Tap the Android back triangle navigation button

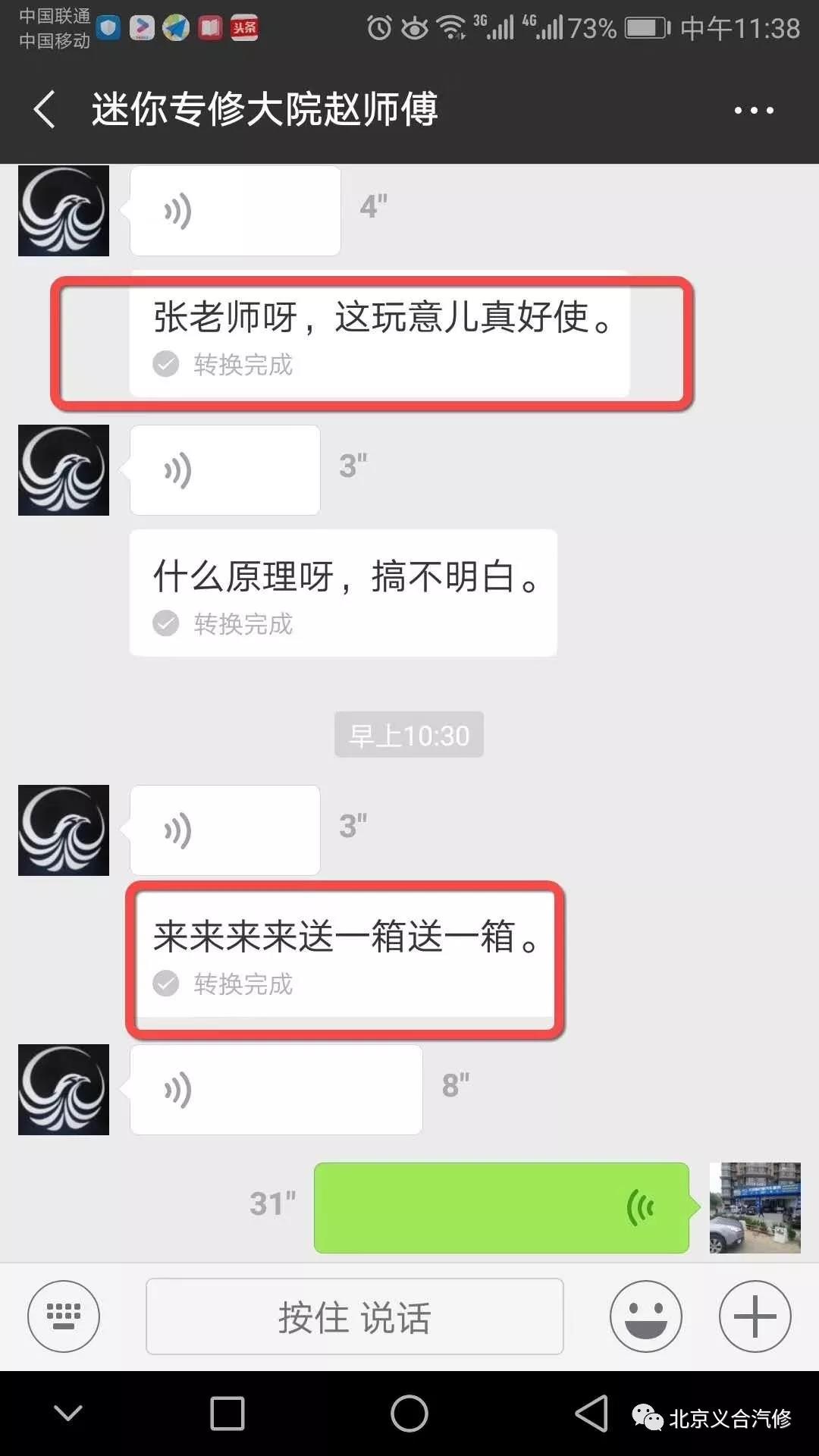(591, 1414)
